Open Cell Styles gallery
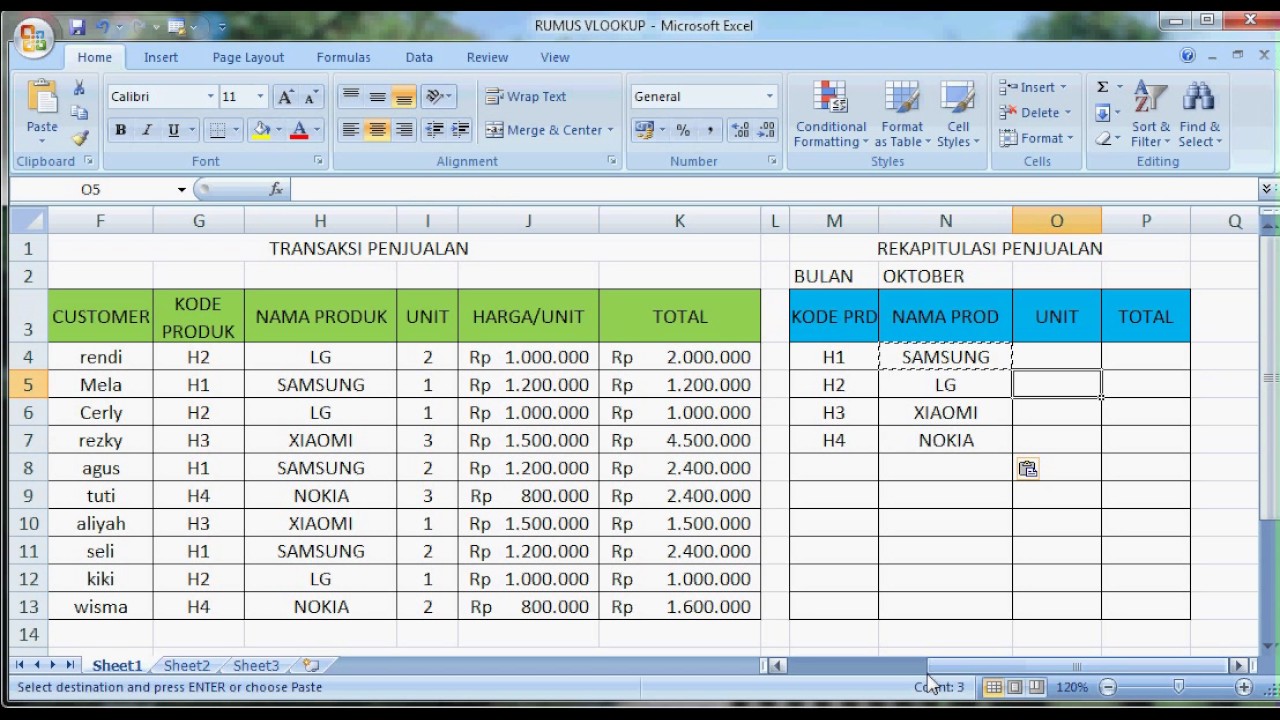 pos(958,114)
